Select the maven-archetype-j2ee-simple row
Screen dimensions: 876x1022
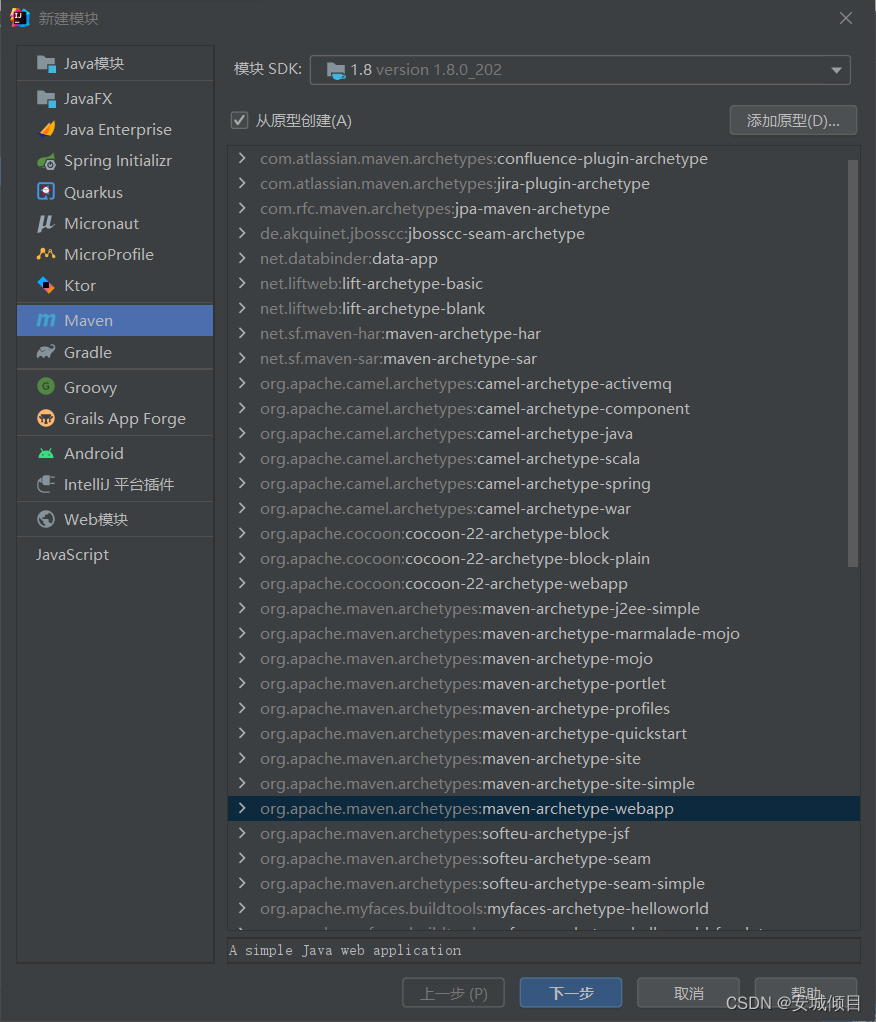point(544,608)
